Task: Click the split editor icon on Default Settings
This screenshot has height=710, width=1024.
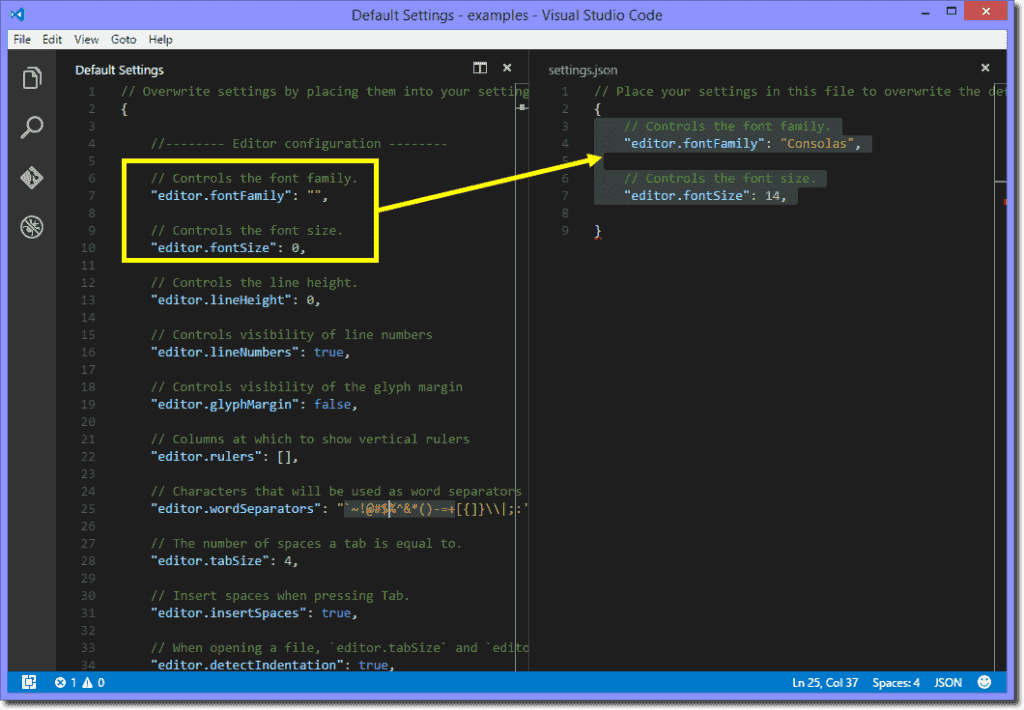Action: [x=480, y=68]
